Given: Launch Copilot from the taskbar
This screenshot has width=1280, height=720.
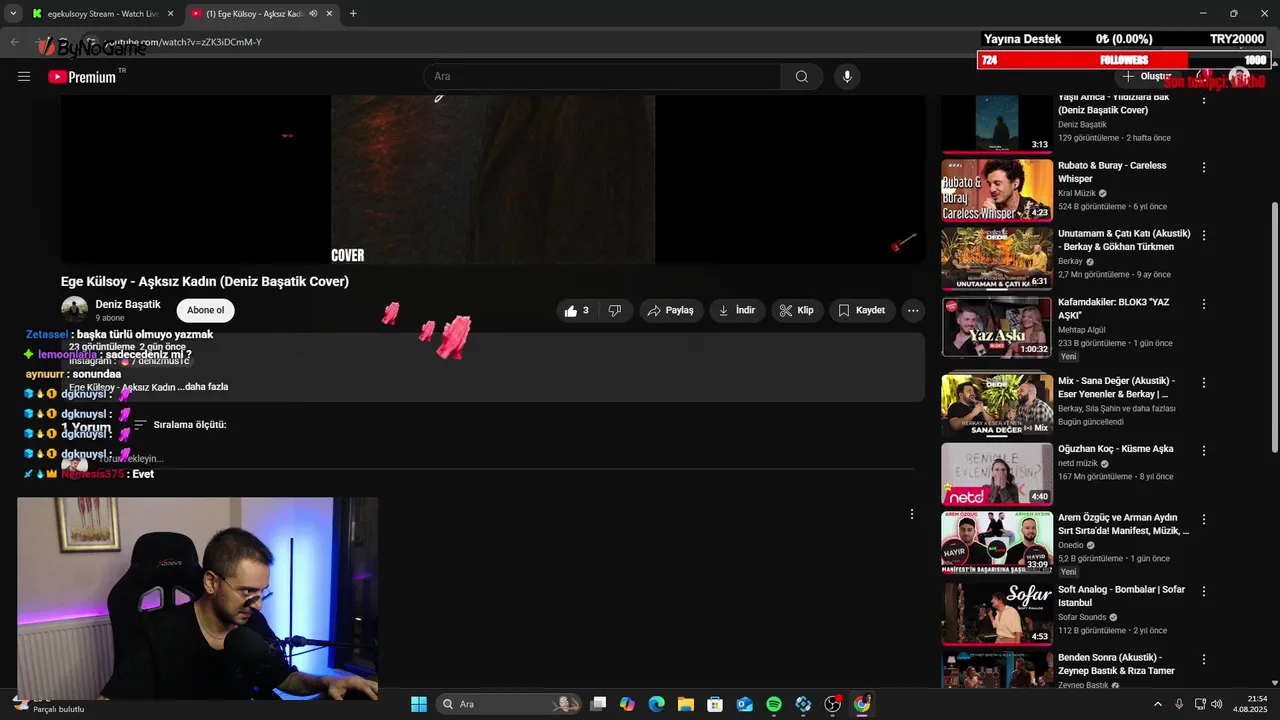Looking at the screenshot, I should pyautogui.click(x=627, y=704).
